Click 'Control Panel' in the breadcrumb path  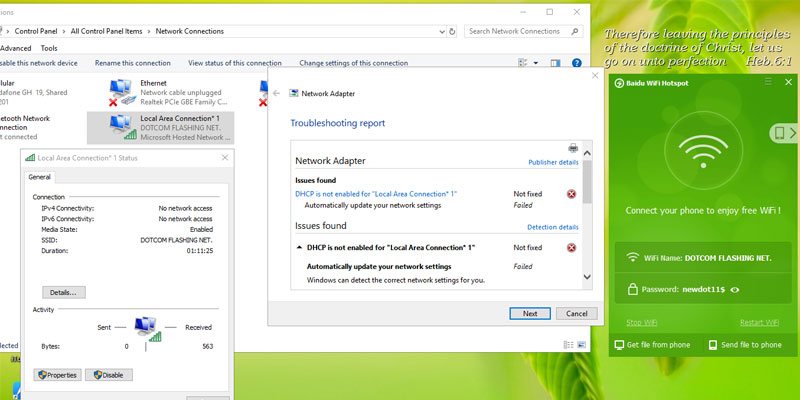pyautogui.click(x=36, y=31)
